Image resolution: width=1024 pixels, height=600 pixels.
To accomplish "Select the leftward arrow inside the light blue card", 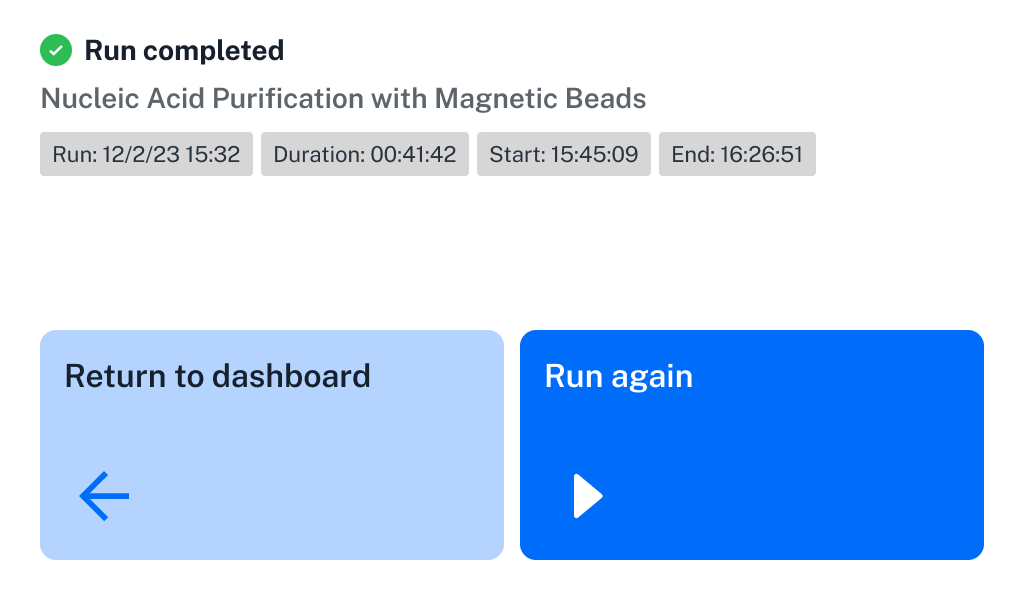I will click(103, 495).
